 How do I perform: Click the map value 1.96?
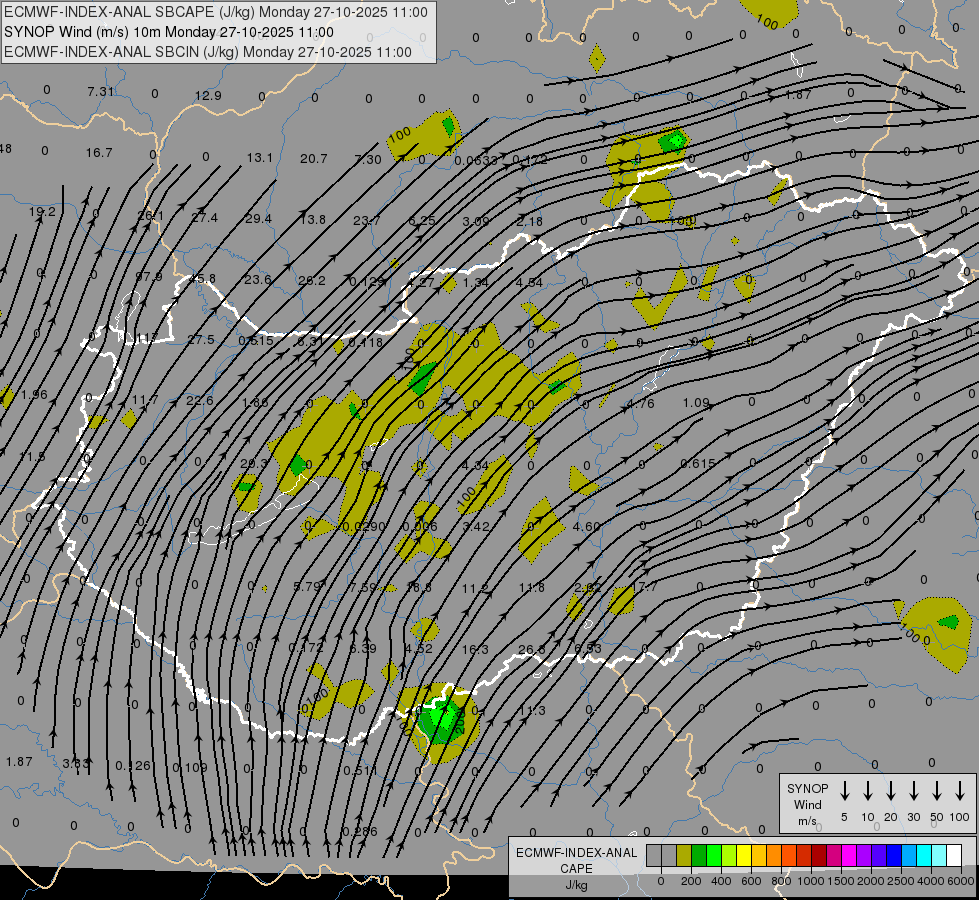coord(34,395)
